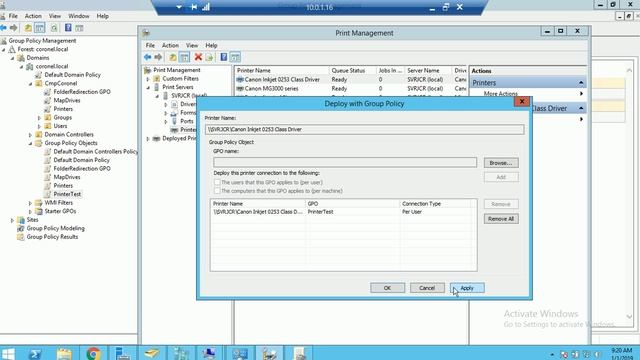Click red Delete X icon in Print Management toolbar

(x=198, y=57)
